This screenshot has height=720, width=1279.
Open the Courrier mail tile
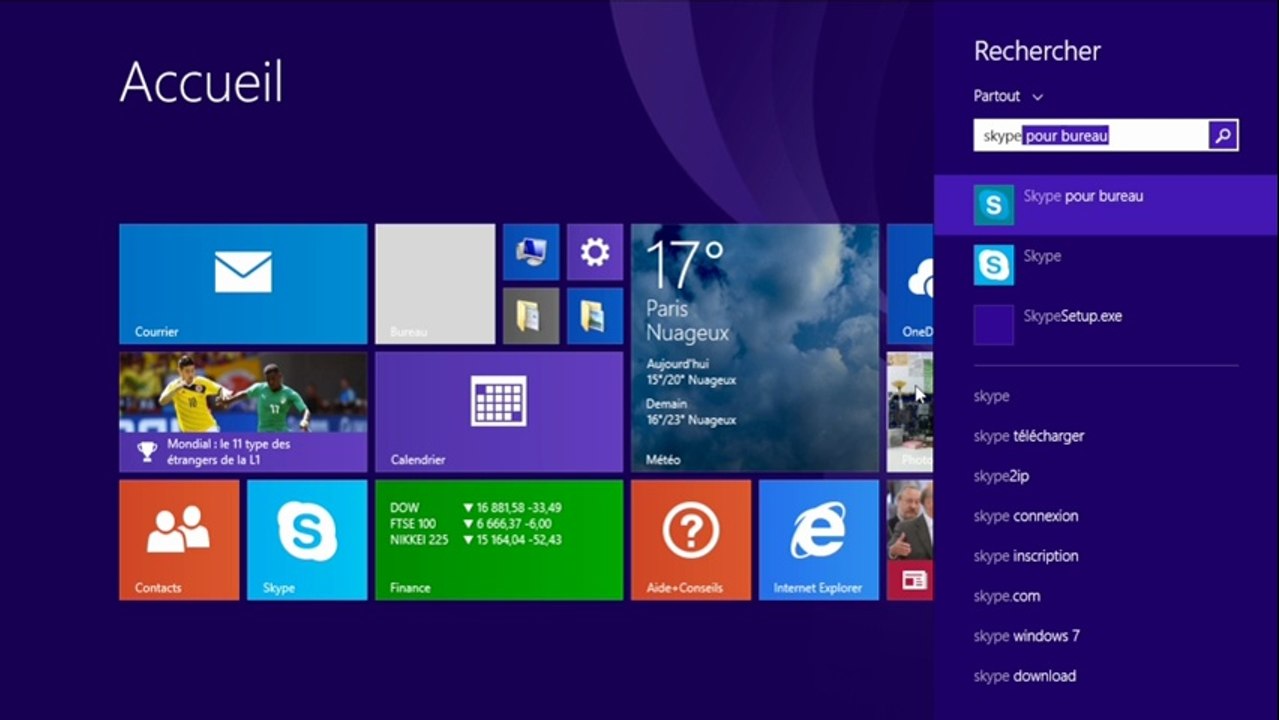[x=243, y=284]
